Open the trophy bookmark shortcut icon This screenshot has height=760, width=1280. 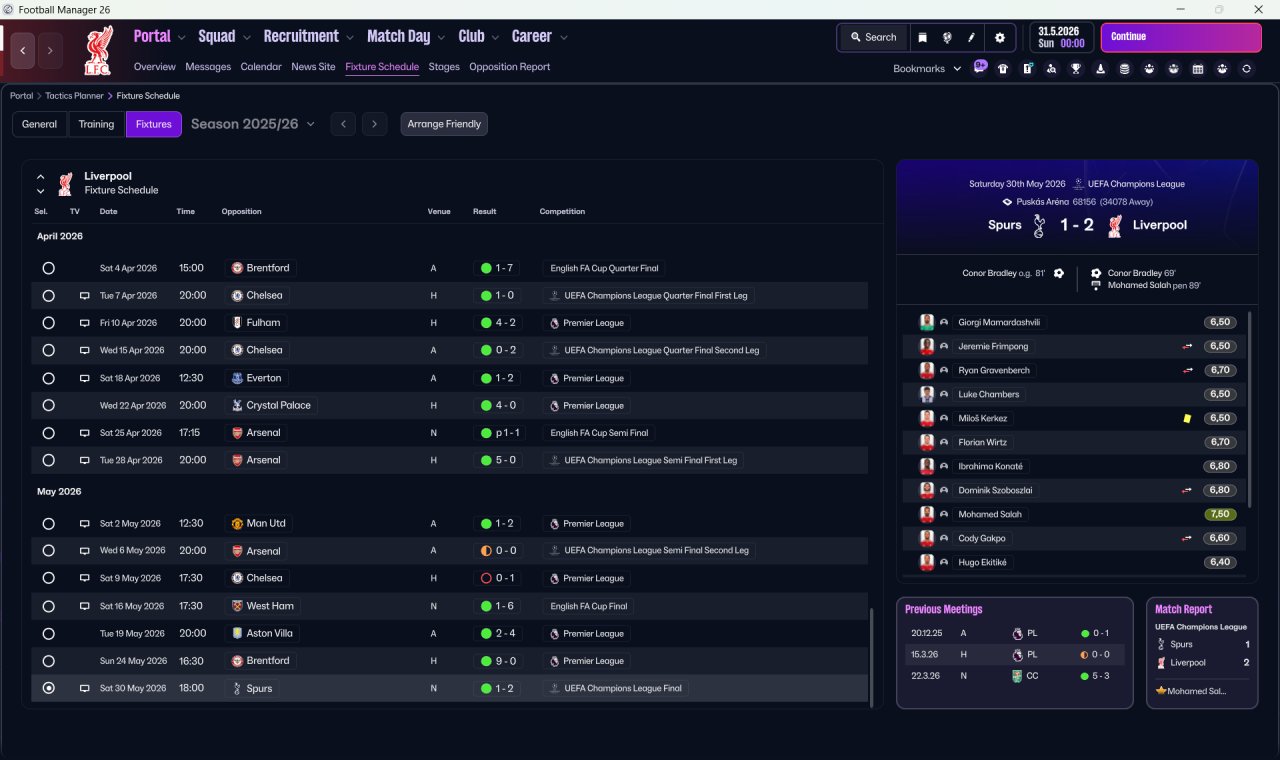(x=1076, y=69)
